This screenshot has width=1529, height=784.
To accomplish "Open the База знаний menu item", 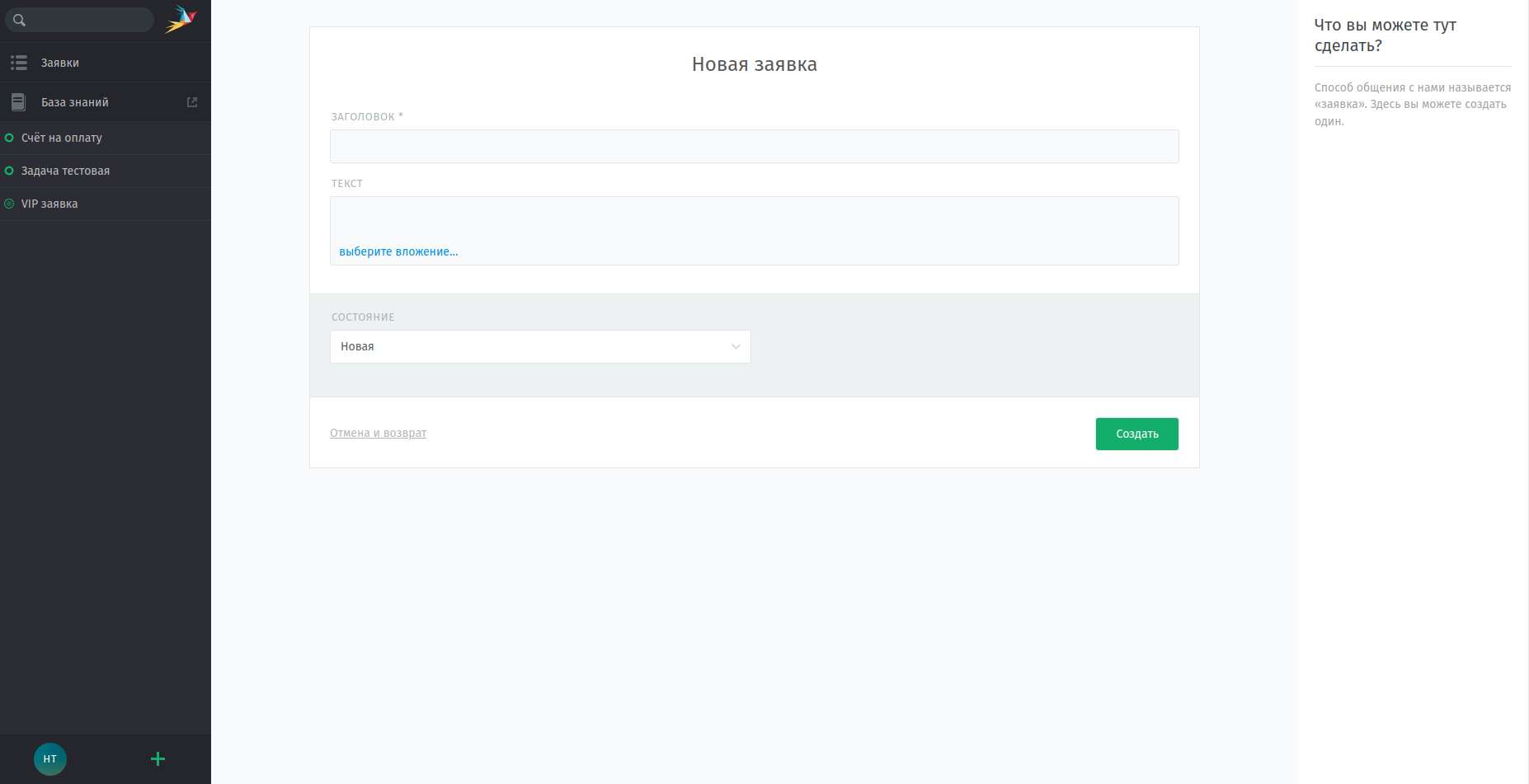I will (x=75, y=102).
